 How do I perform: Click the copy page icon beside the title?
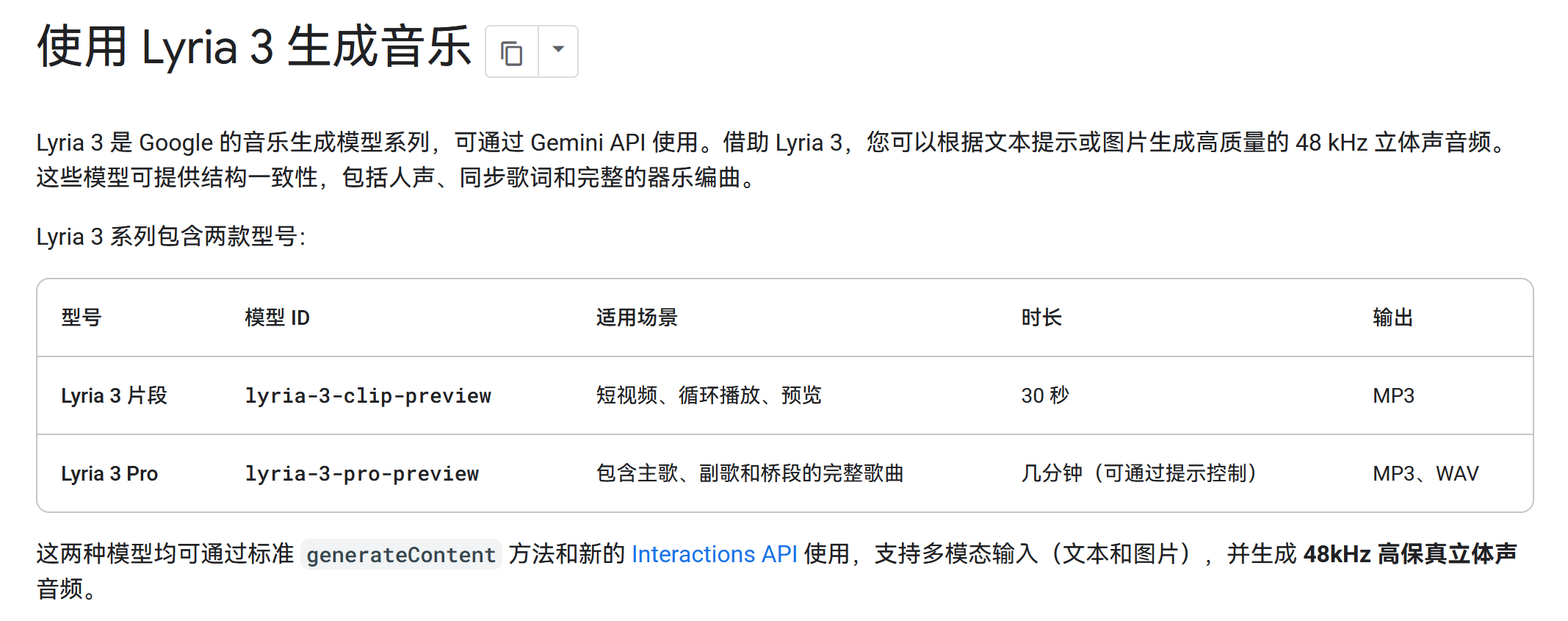pos(511,52)
